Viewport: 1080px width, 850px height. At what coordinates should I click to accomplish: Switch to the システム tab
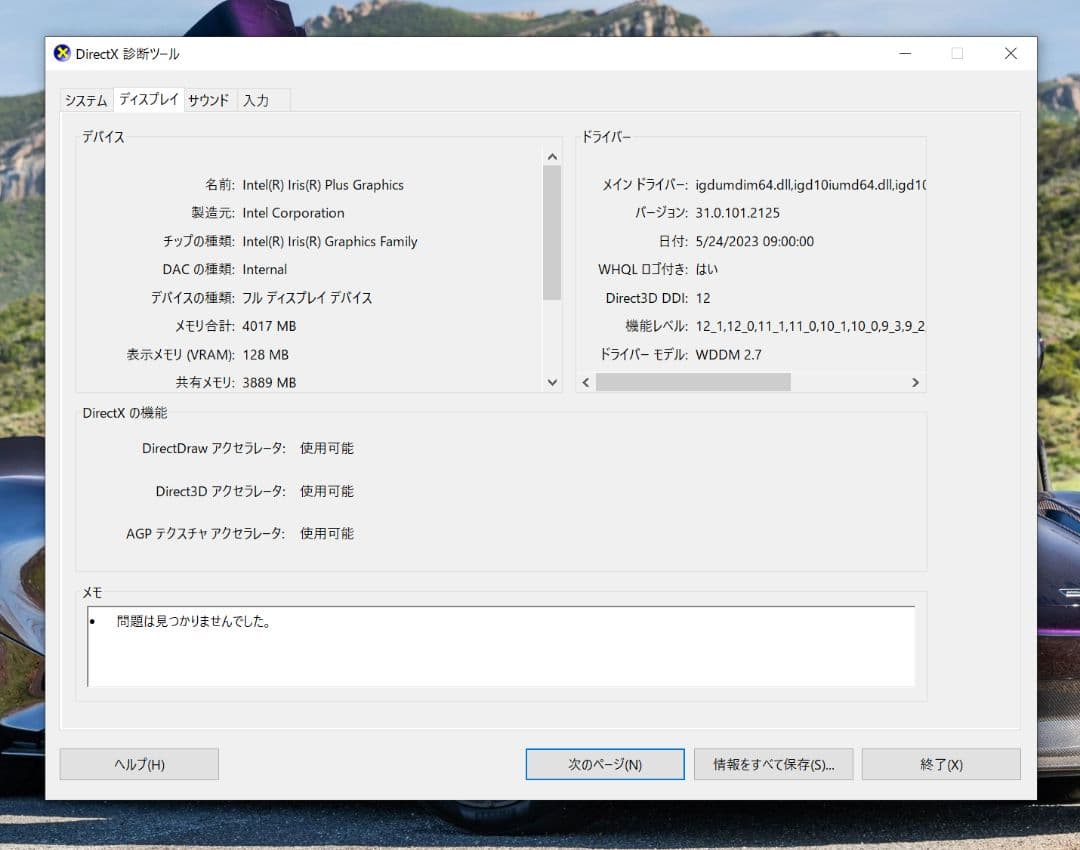[x=85, y=100]
